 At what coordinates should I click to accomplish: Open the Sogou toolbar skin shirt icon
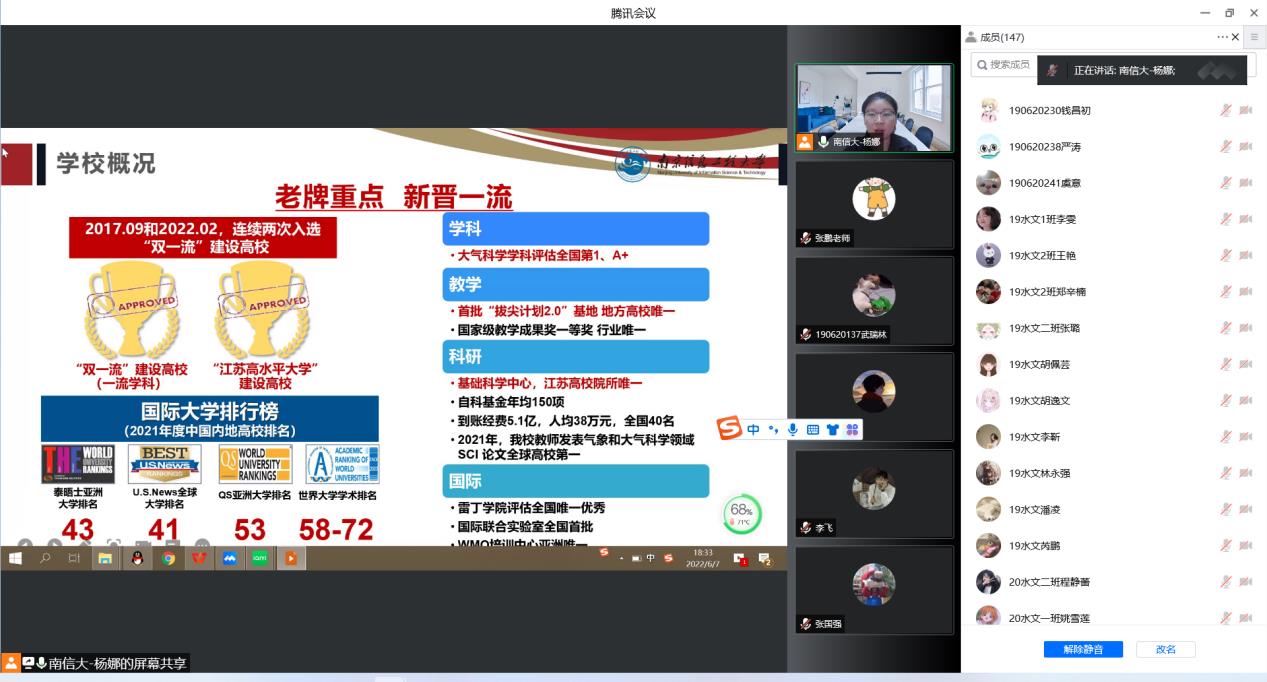point(832,430)
